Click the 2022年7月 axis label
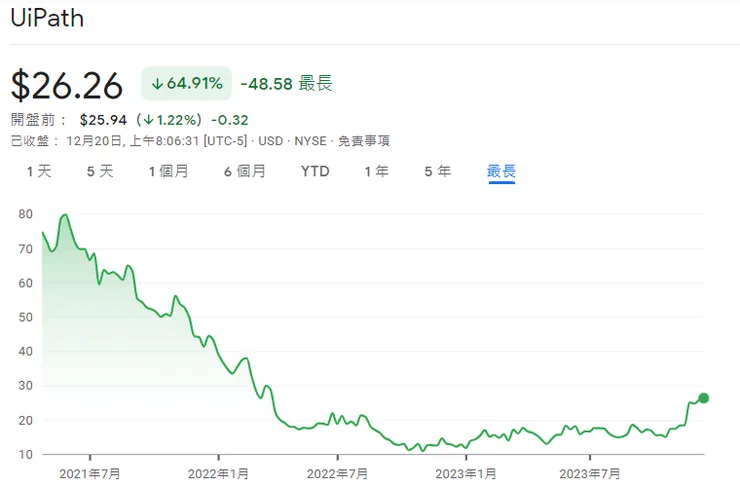 tap(337, 474)
